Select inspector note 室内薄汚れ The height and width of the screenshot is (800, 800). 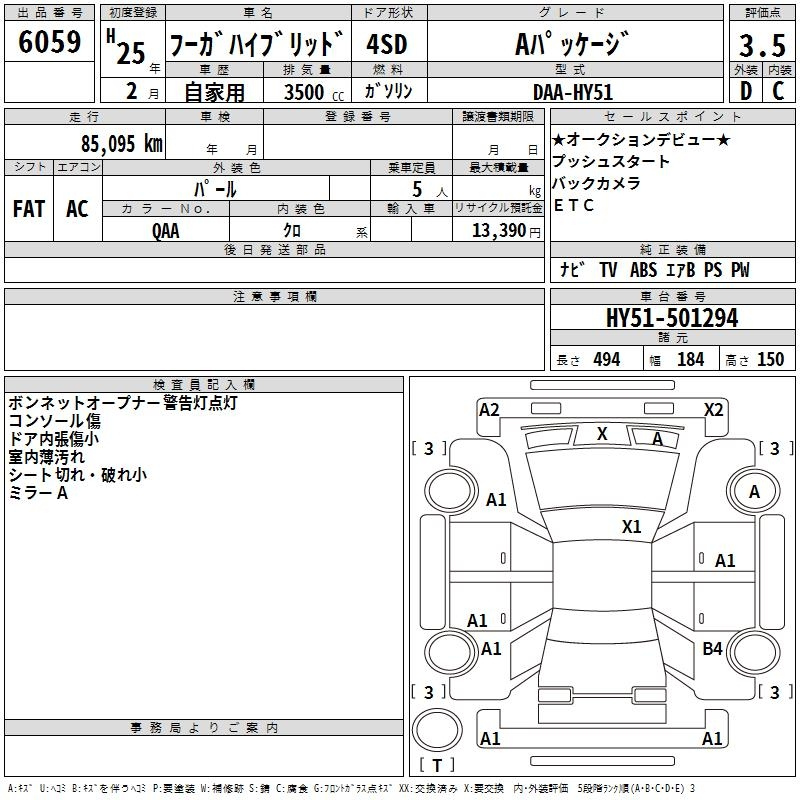[x=46, y=457]
